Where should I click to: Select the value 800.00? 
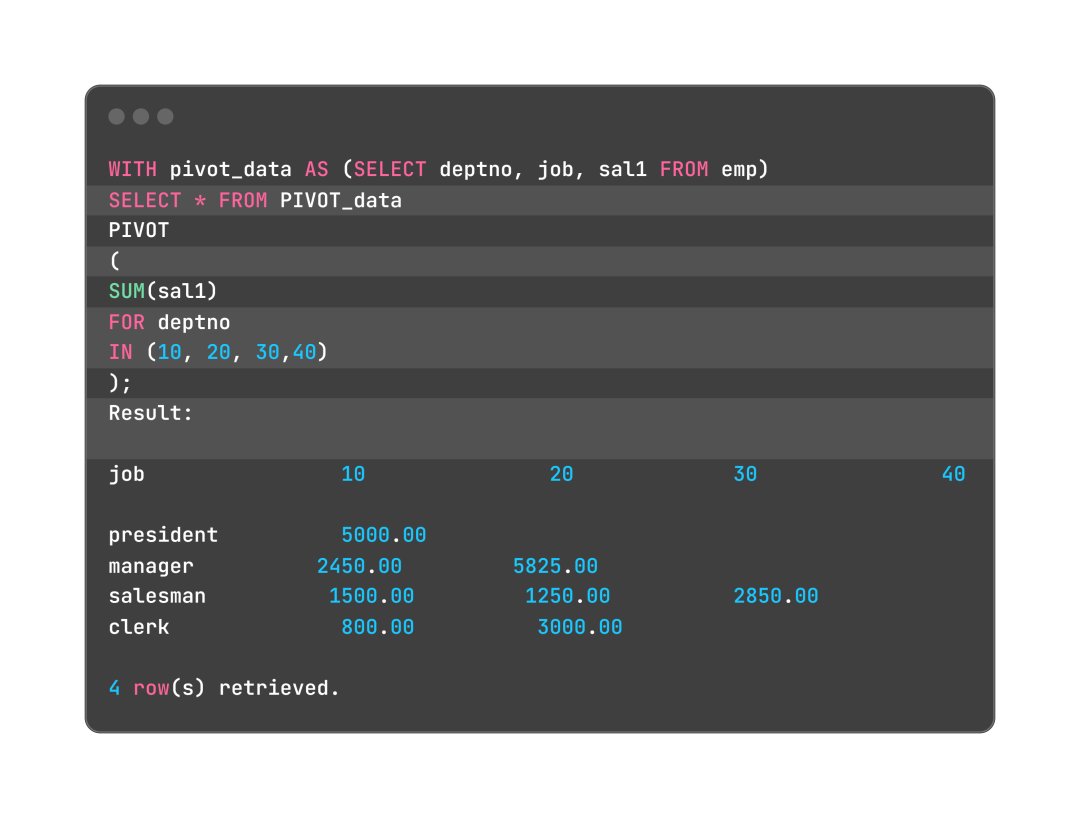tap(377, 627)
